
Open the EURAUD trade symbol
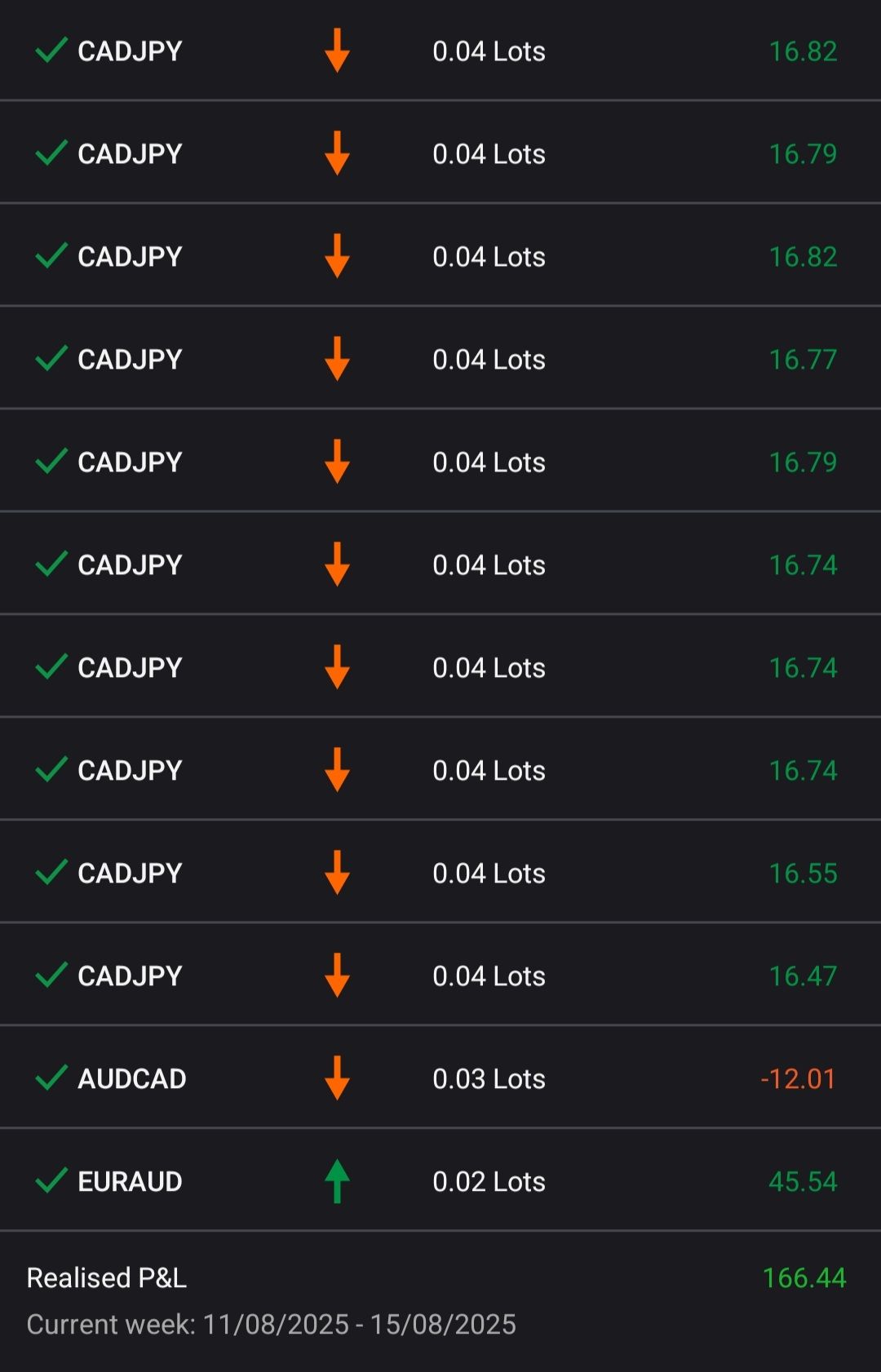click(130, 1181)
